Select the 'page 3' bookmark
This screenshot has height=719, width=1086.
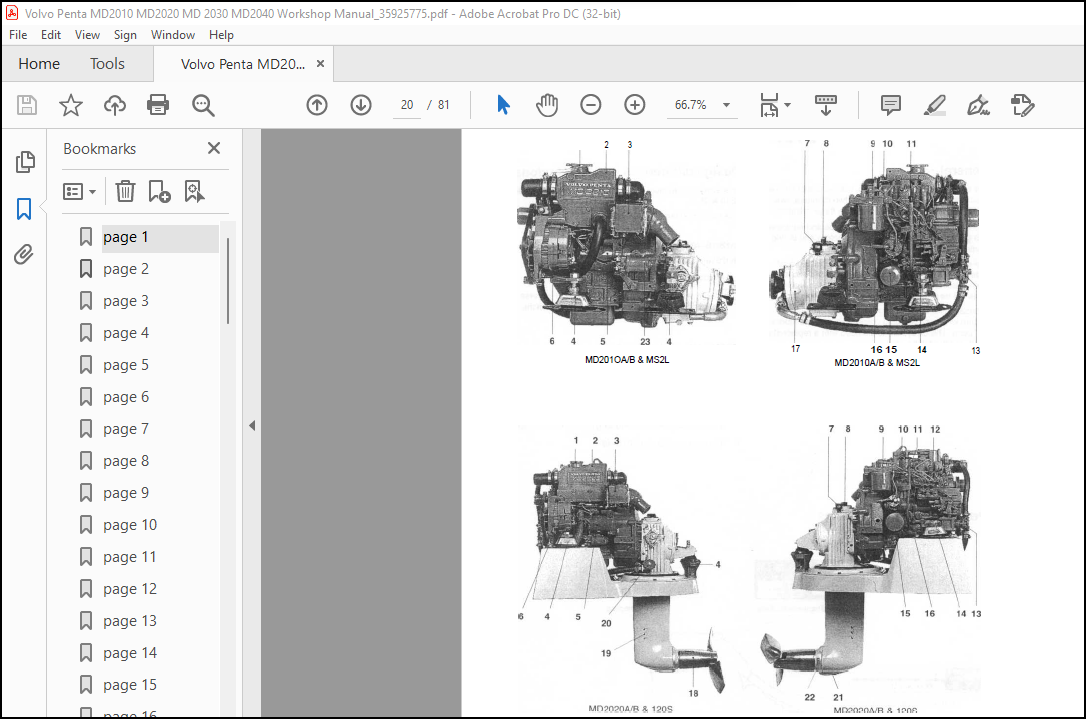[126, 301]
